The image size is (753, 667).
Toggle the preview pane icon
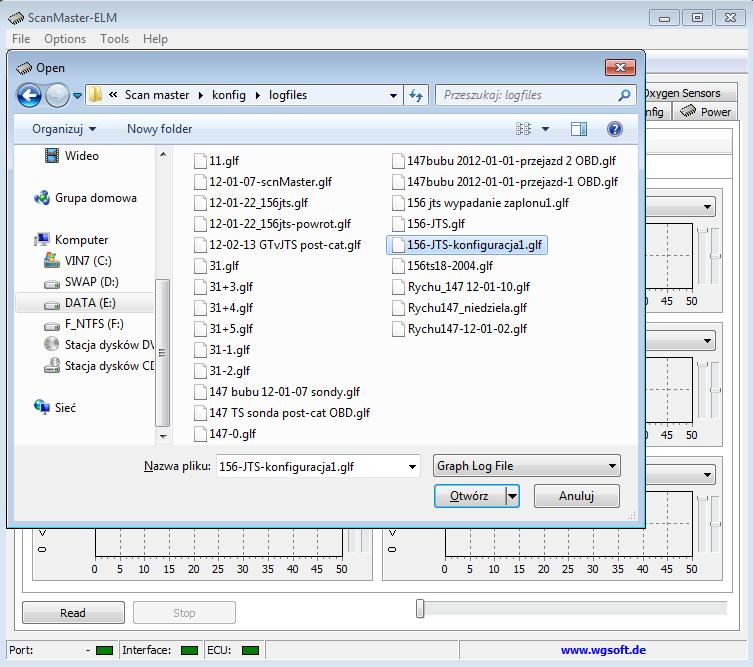pos(579,129)
